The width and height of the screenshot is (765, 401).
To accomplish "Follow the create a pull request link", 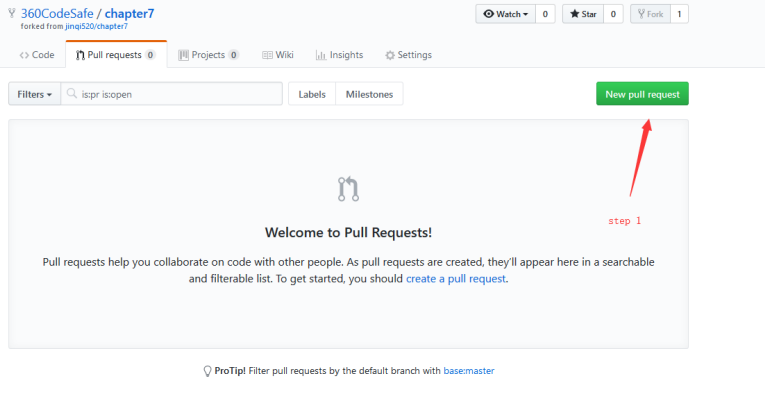I will tap(456, 279).
